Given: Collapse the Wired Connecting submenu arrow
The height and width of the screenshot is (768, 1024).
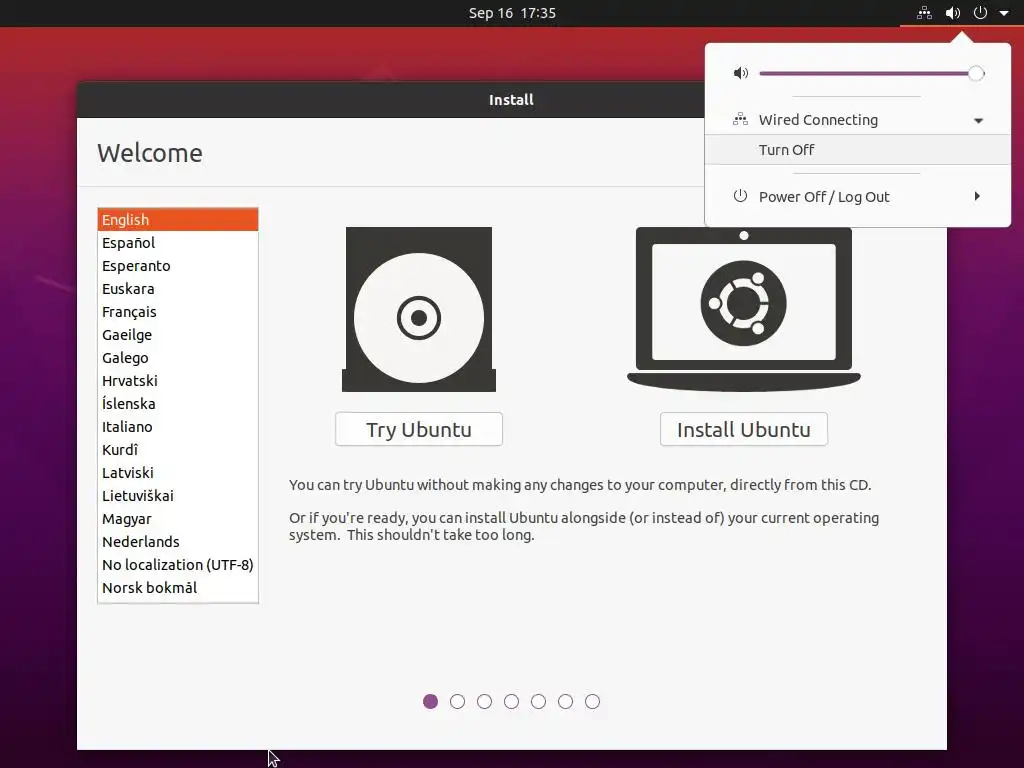Looking at the screenshot, I should (978, 120).
